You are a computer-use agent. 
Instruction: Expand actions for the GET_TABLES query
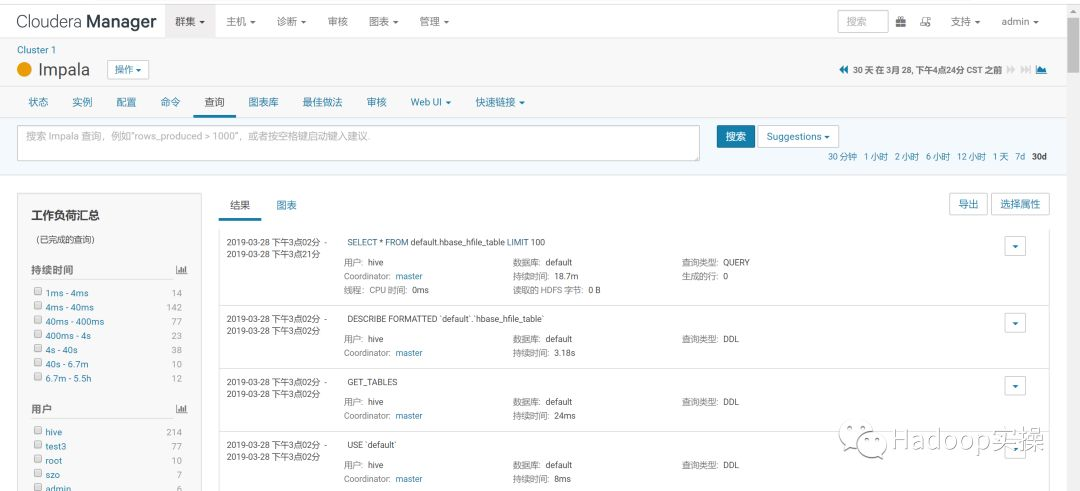click(1015, 386)
